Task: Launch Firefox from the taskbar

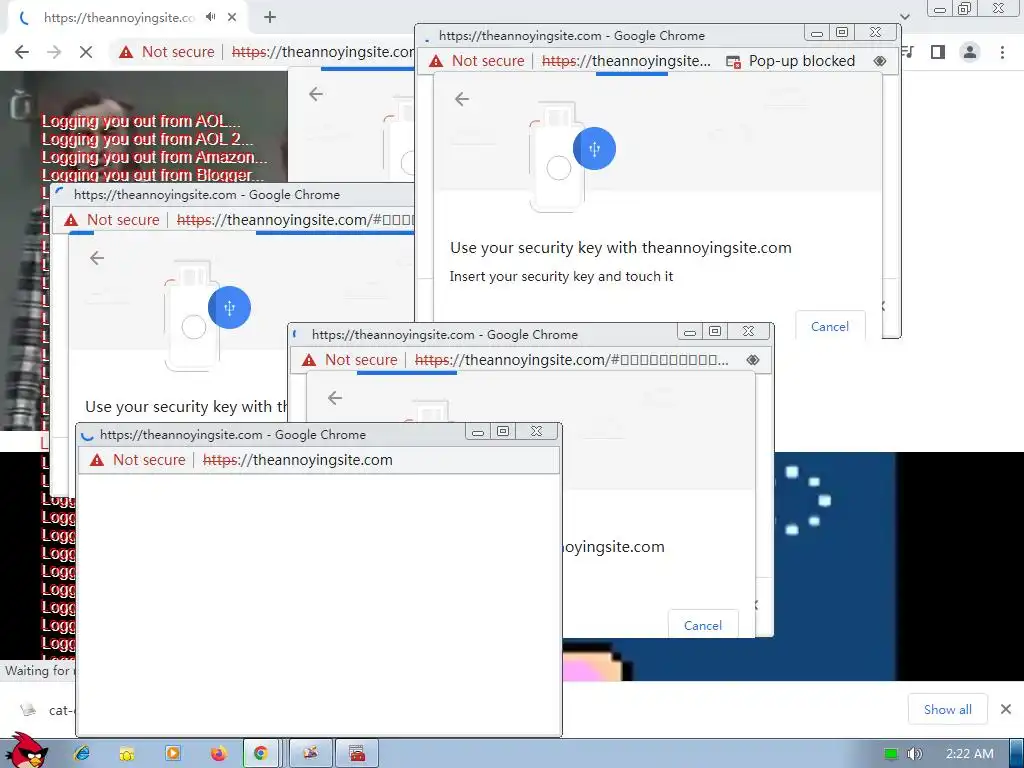Action: pyautogui.click(x=219, y=754)
